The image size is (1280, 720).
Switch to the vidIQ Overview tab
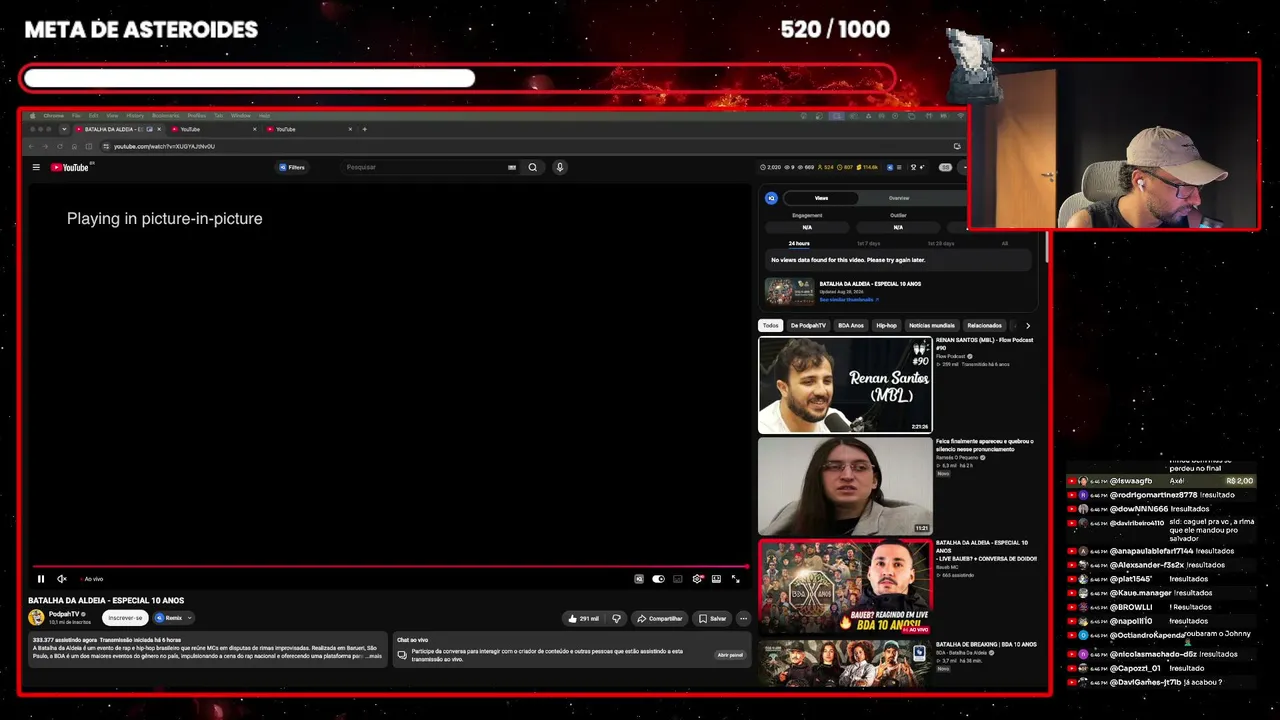tap(899, 198)
